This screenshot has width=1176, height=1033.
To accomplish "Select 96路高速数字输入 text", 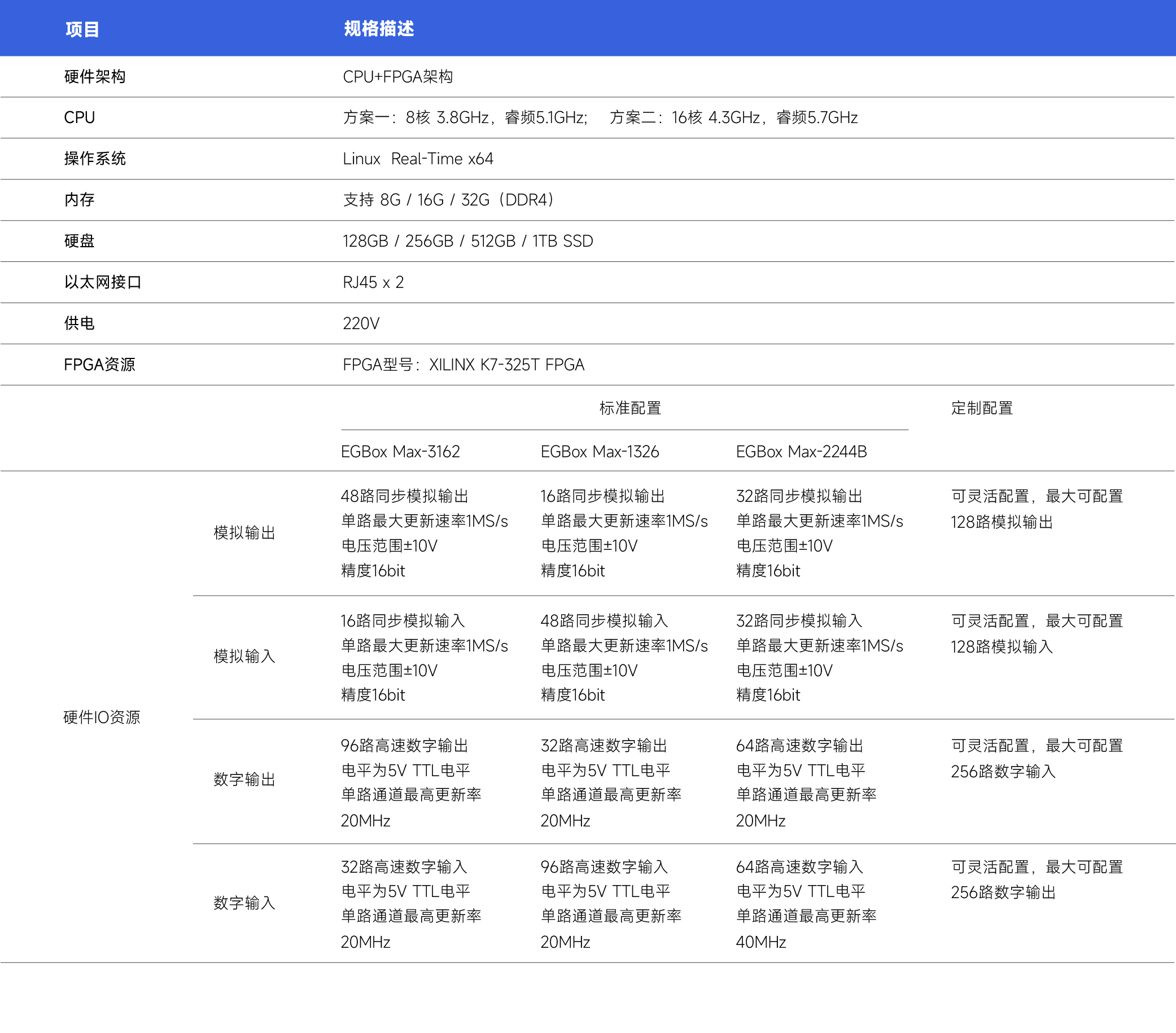I will click(604, 867).
